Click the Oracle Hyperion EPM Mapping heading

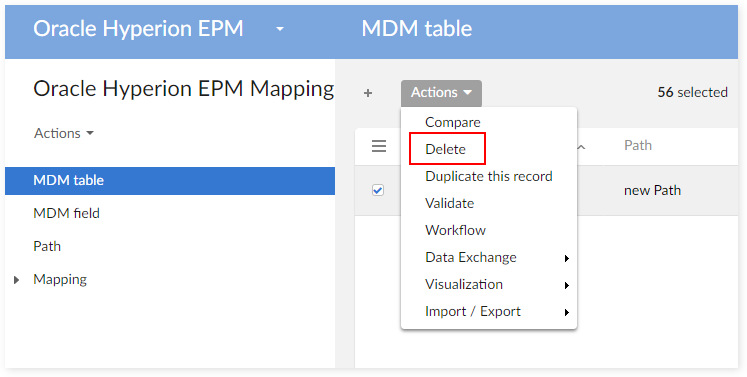point(183,90)
